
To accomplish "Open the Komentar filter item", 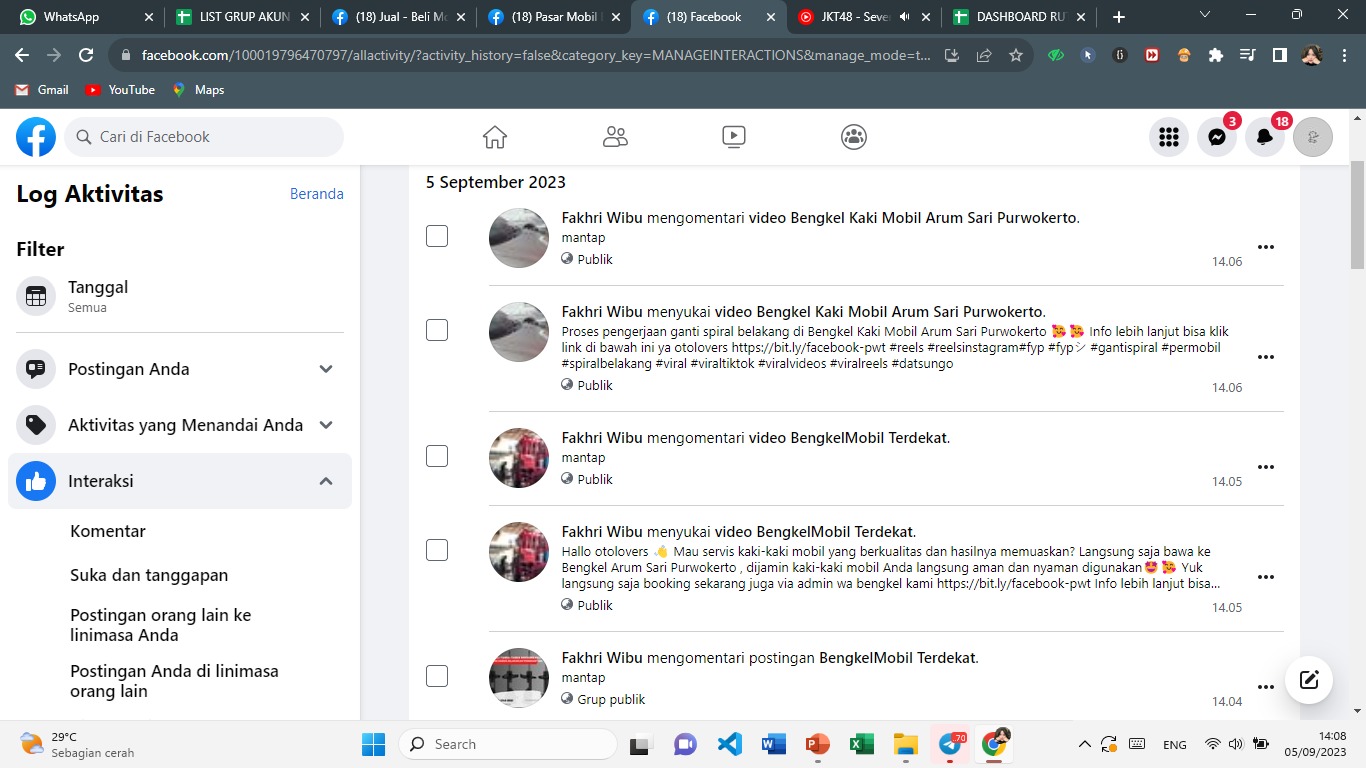I will (x=108, y=531).
